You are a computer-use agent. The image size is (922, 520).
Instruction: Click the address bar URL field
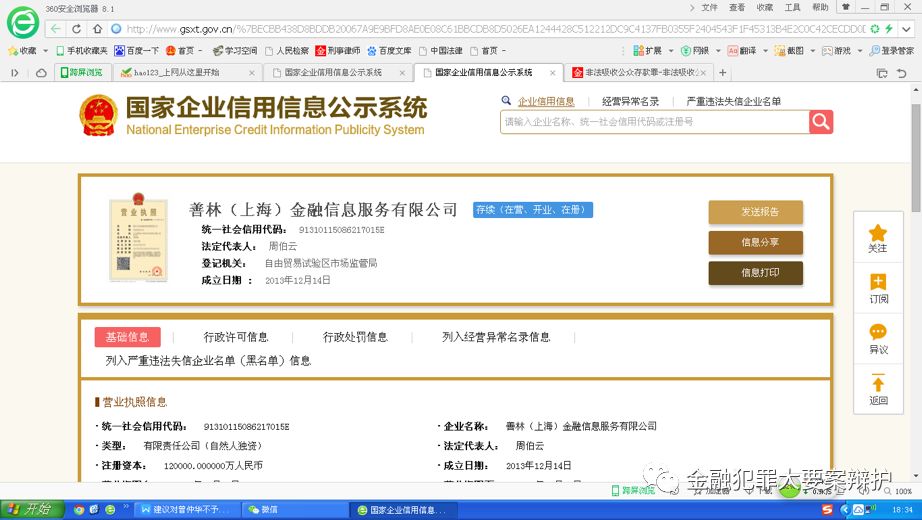(495, 28)
